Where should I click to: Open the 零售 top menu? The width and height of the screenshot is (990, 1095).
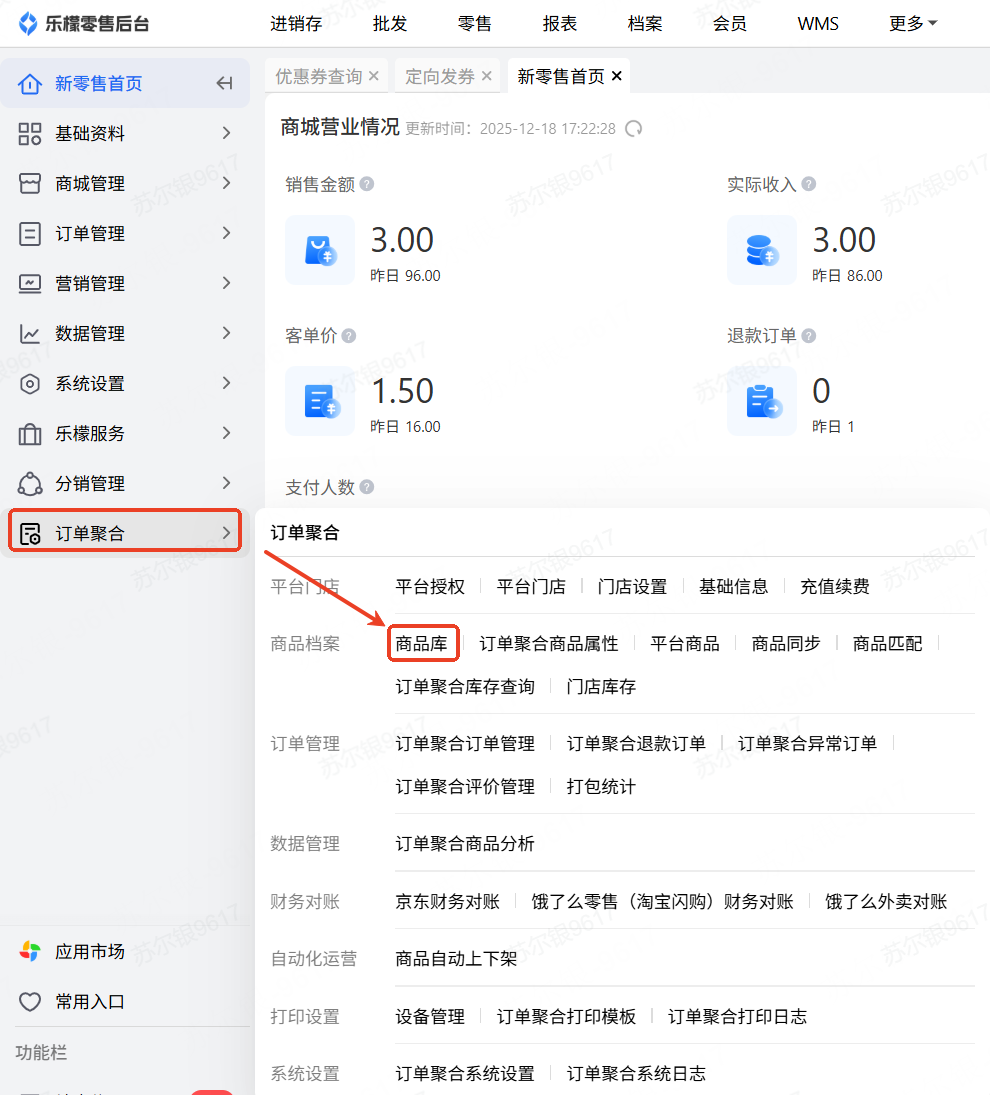click(475, 24)
